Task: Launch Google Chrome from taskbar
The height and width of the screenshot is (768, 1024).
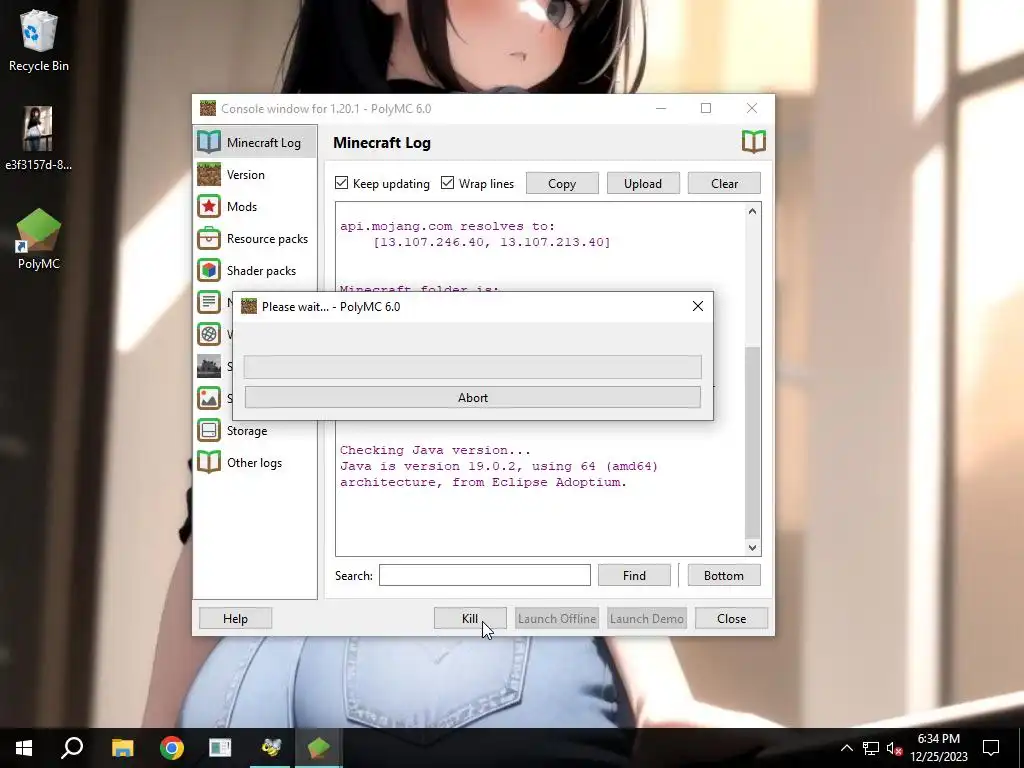Action: [x=172, y=748]
